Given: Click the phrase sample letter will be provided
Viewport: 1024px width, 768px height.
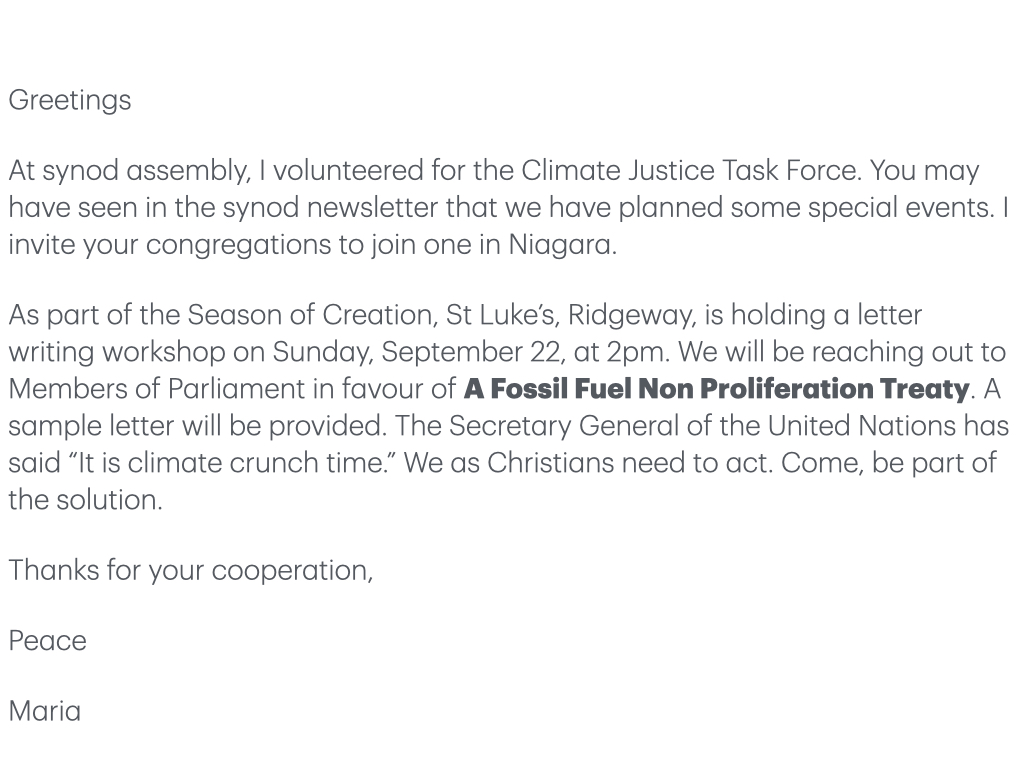Looking at the screenshot, I should 197,426.
